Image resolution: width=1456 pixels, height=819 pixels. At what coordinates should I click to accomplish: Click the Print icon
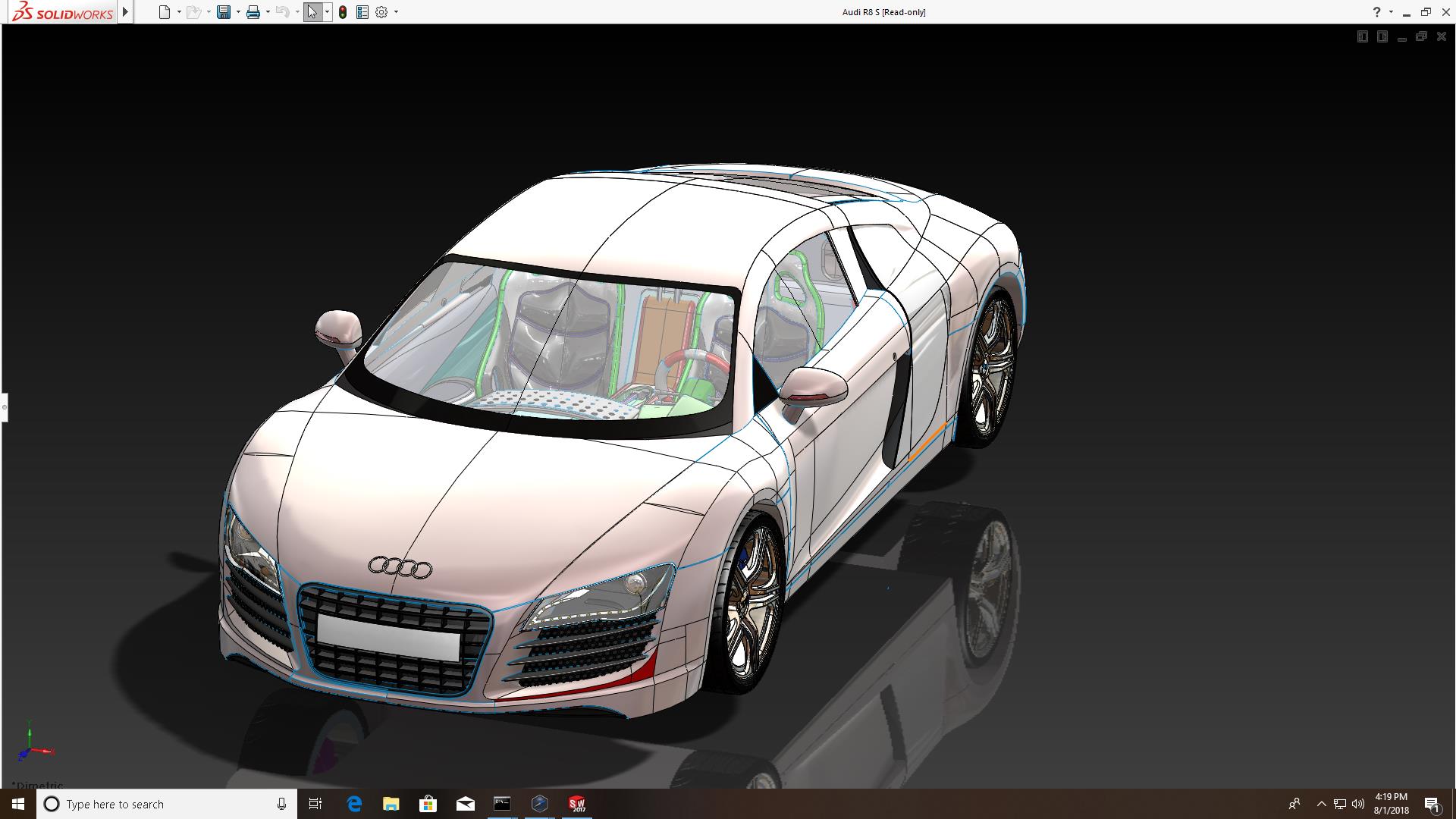click(x=253, y=12)
